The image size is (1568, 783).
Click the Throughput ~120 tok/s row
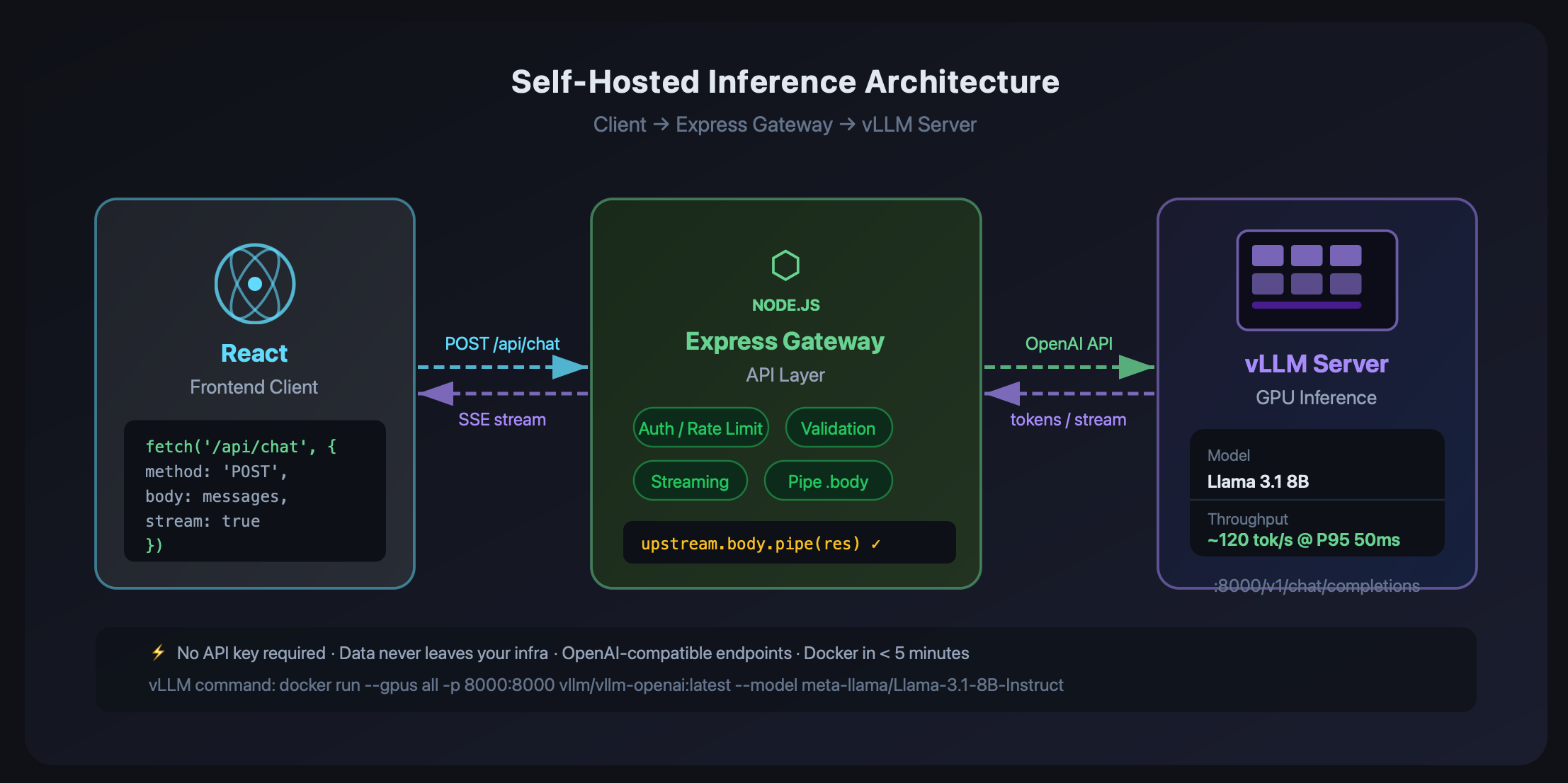[x=1317, y=529]
